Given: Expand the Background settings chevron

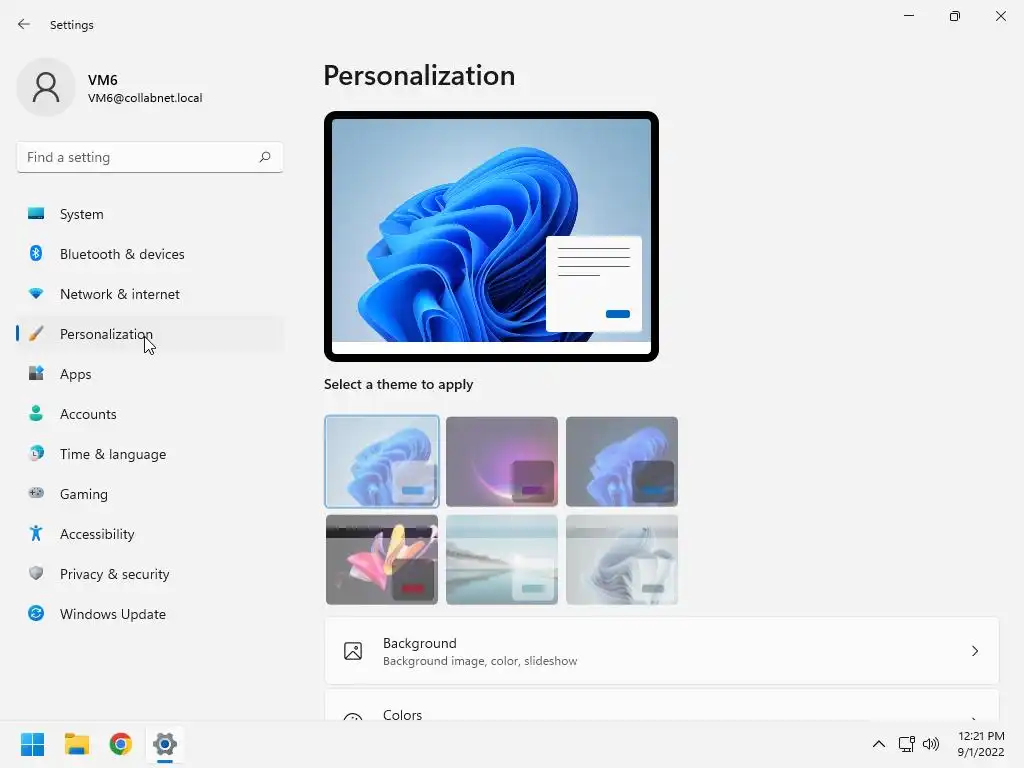Looking at the screenshot, I should pos(974,651).
